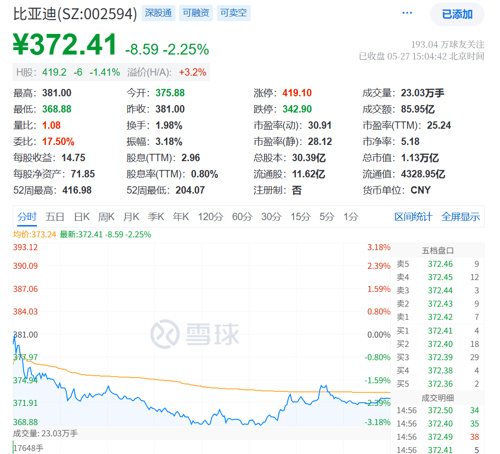Open the 月K chart tab
500x454 pixels.
[x=131, y=217]
